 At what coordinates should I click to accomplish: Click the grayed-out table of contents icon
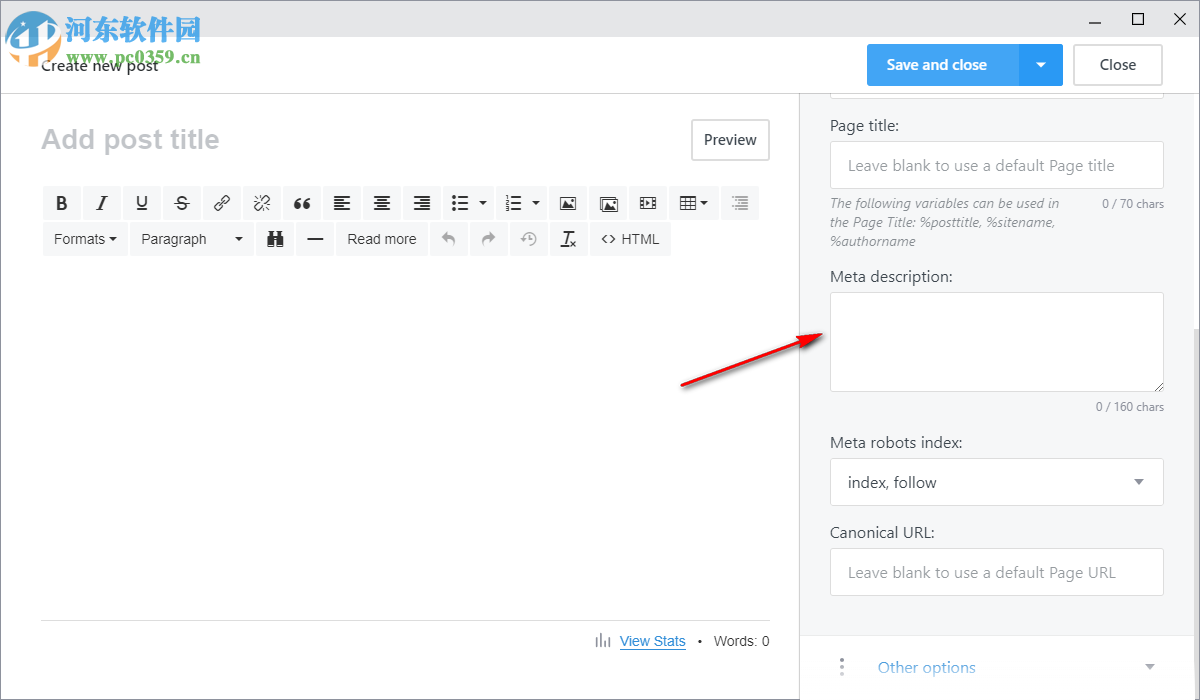pyautogui.click(x=740, y=203)
